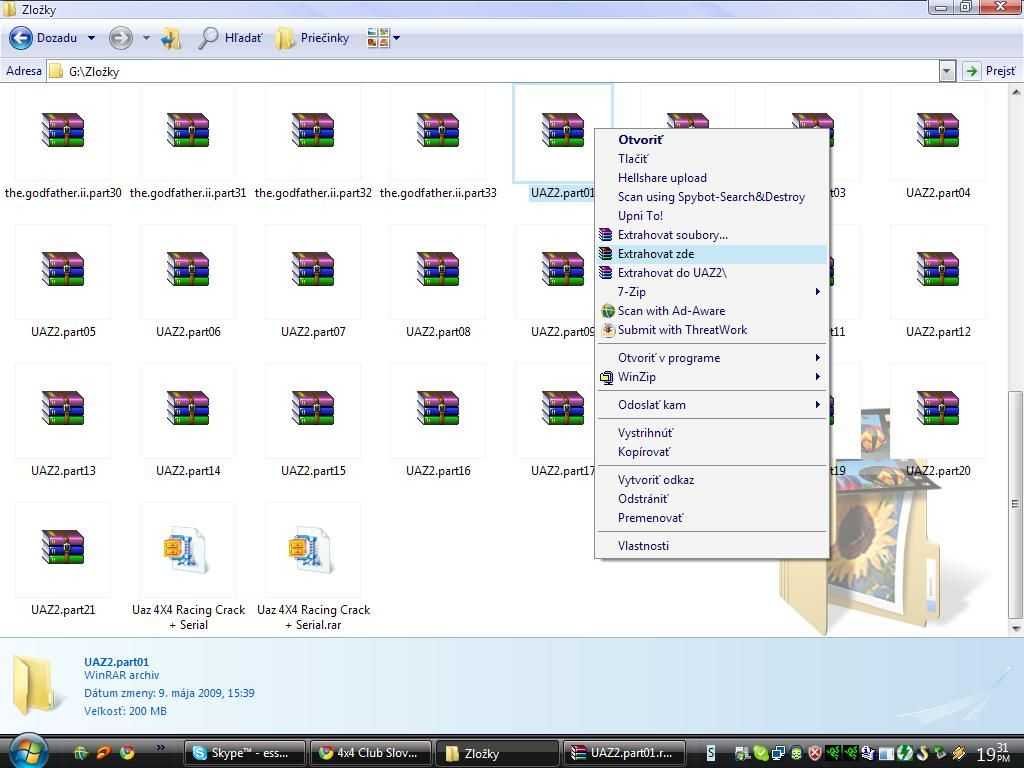Click the address field showing G:\Zložky

(492, 71)
